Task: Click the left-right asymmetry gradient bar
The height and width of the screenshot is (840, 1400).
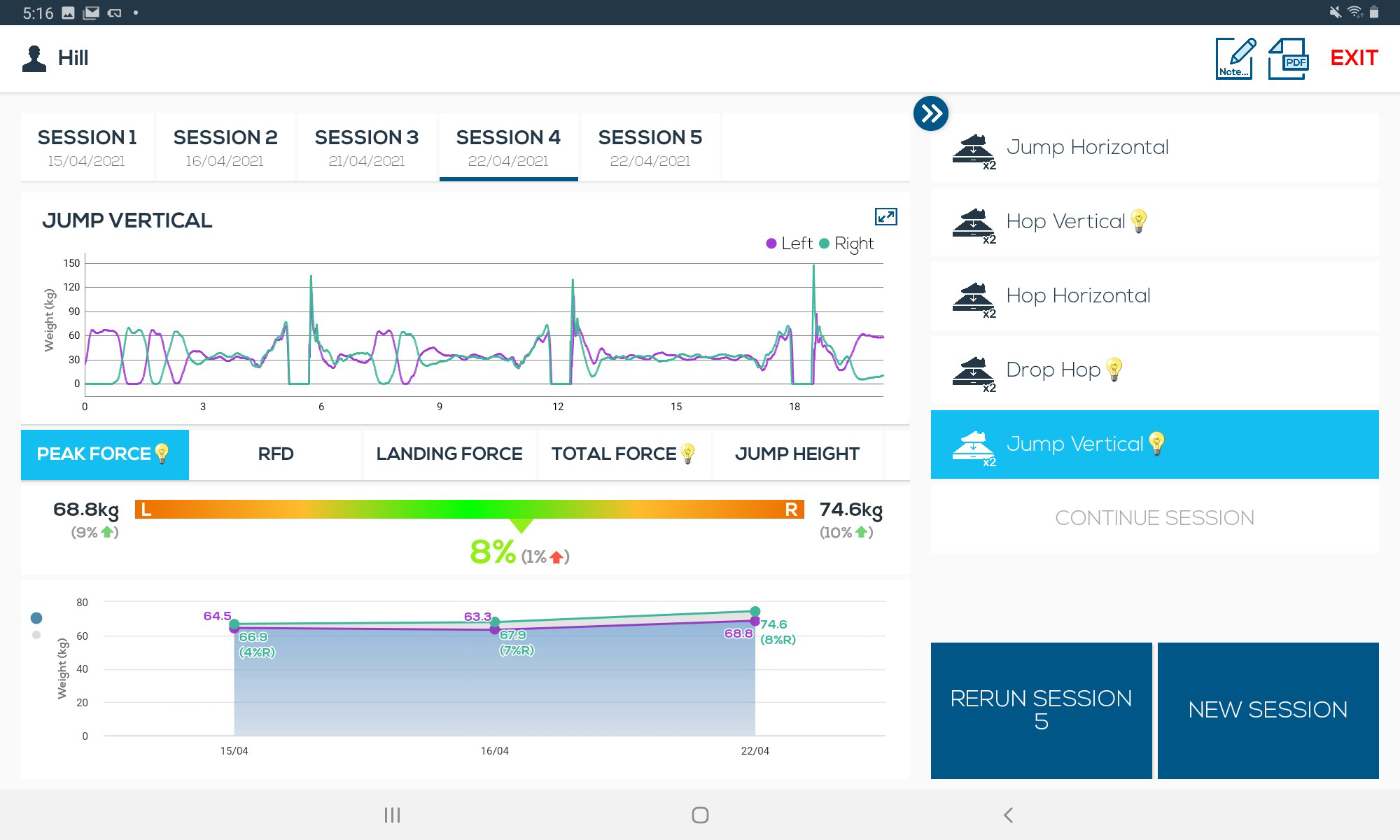Action: [x=469, y=509]
